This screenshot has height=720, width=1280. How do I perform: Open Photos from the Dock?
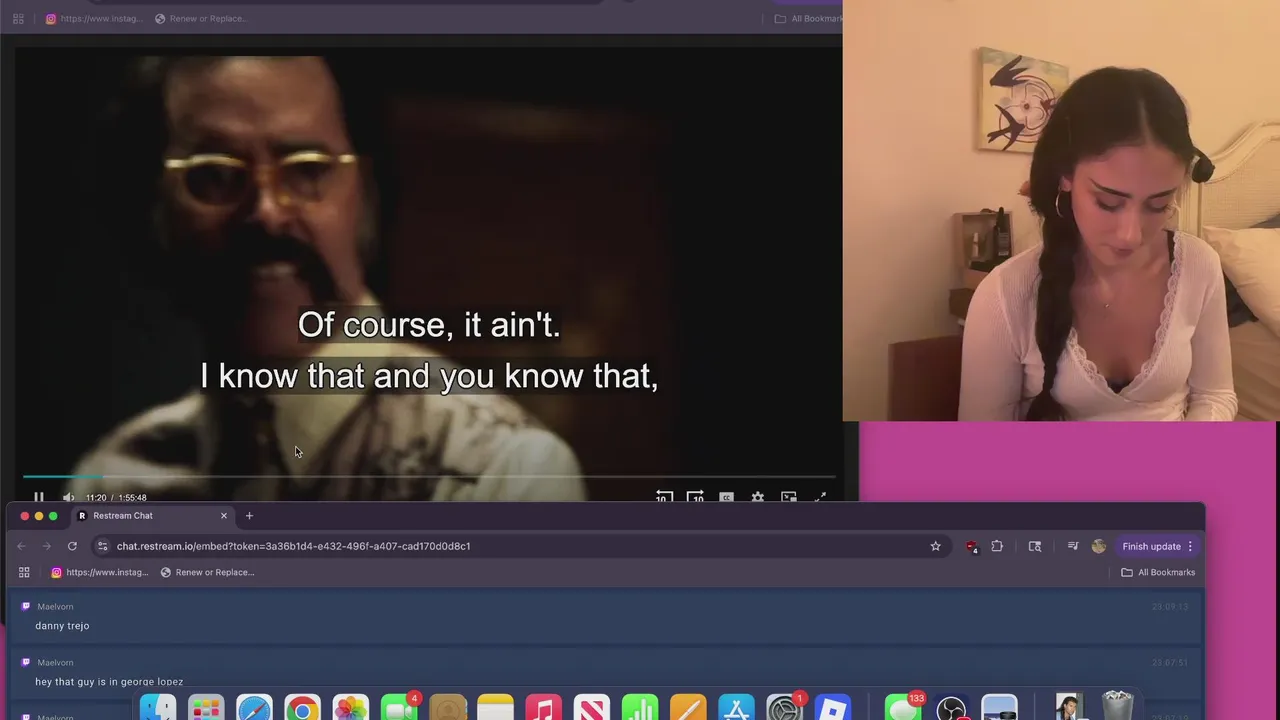tap(350, 708)
